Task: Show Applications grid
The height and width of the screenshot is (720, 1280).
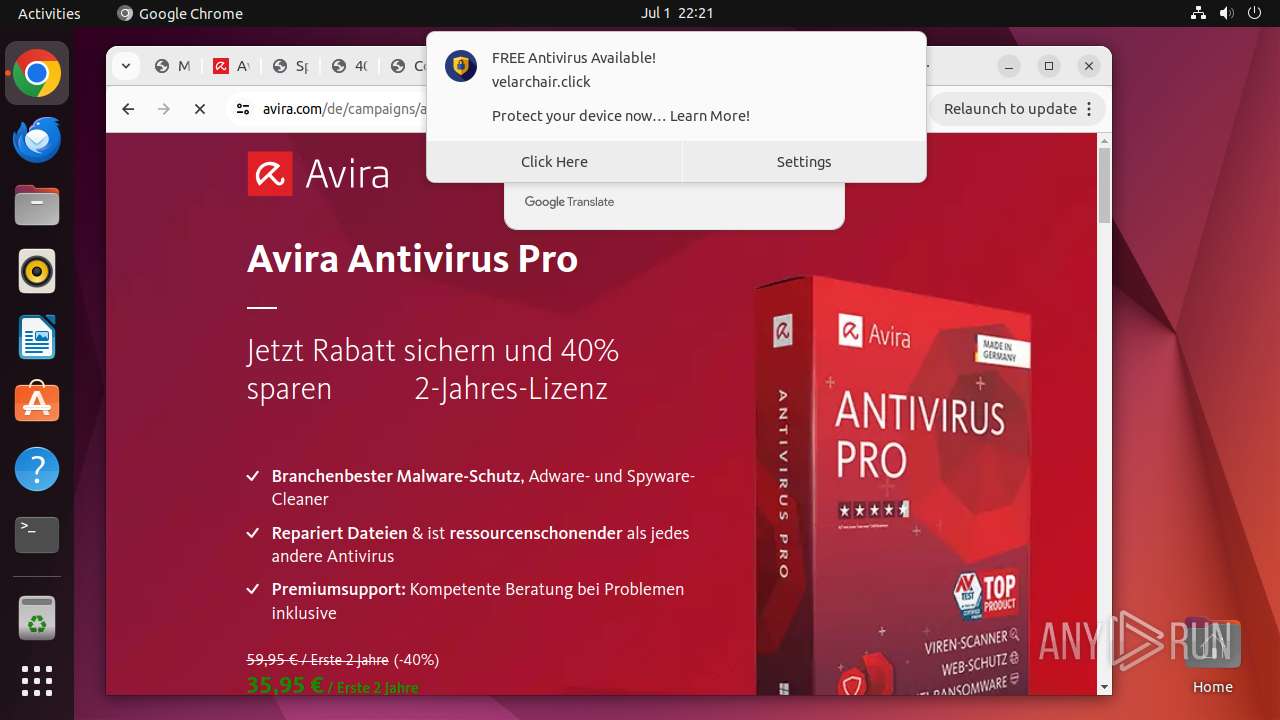Action: [x=37, y=681]
